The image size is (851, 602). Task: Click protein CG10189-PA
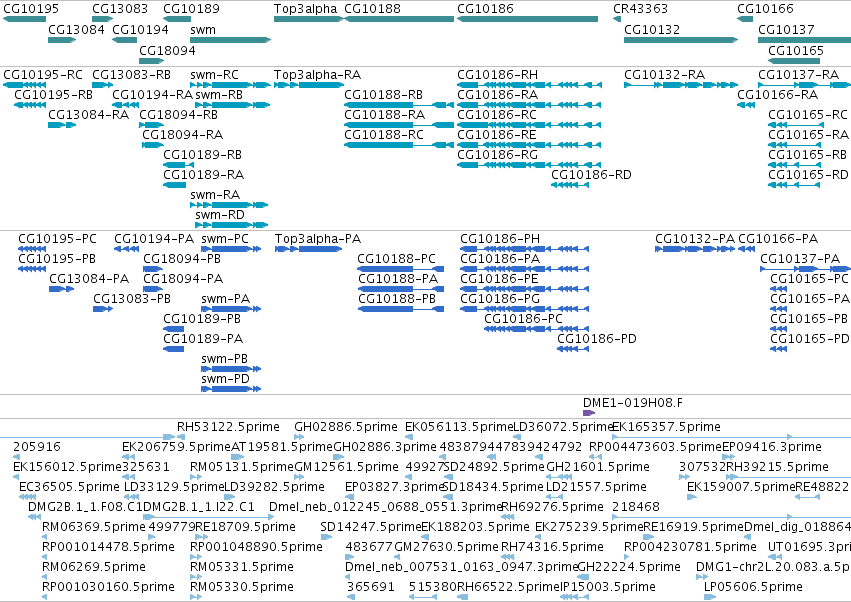coord(203,339)
